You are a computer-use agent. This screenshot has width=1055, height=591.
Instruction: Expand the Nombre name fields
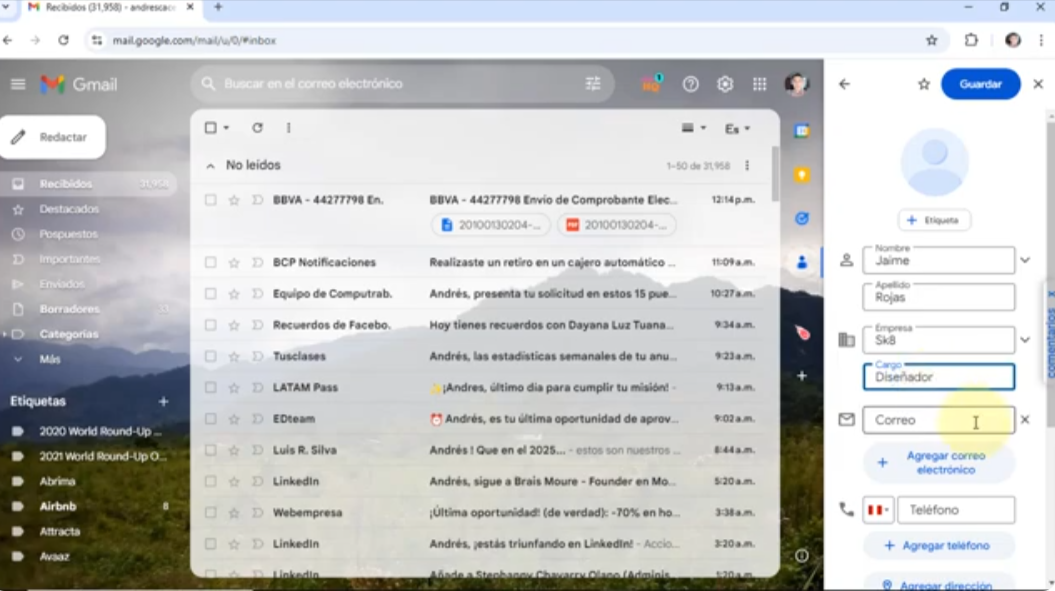point(1025,260)
